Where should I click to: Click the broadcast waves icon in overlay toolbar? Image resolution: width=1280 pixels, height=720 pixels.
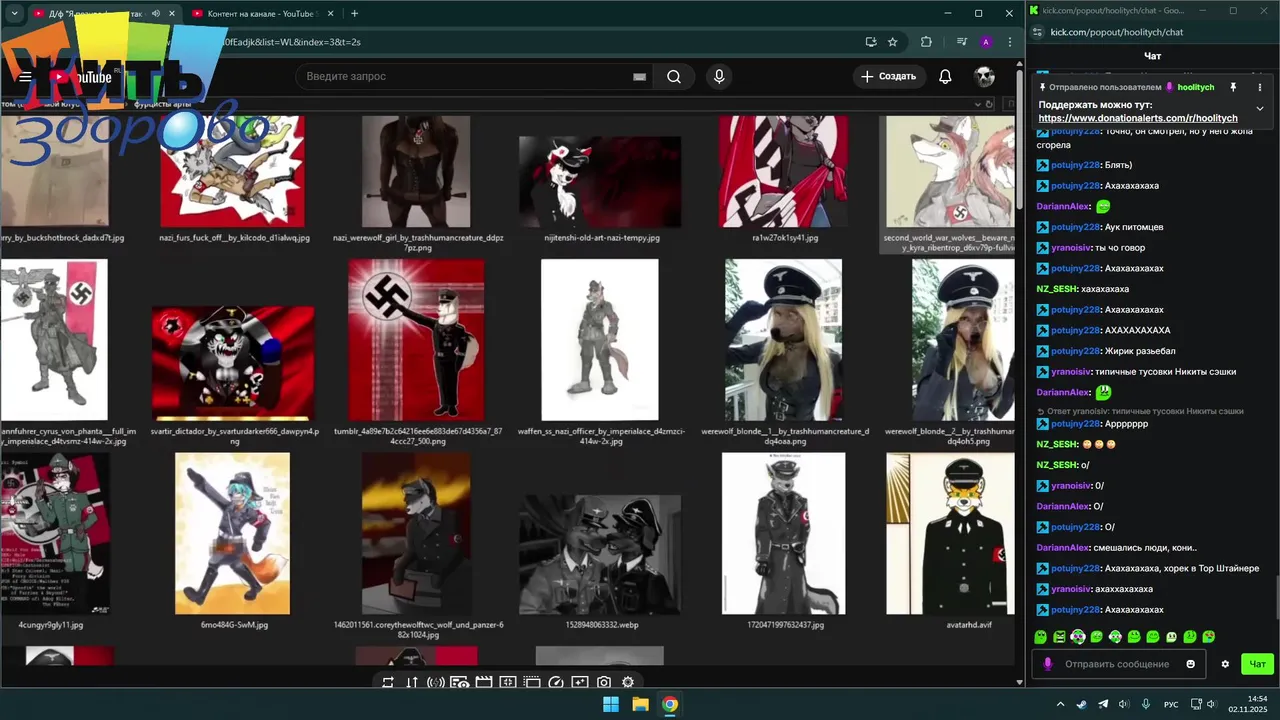(436, 682)
